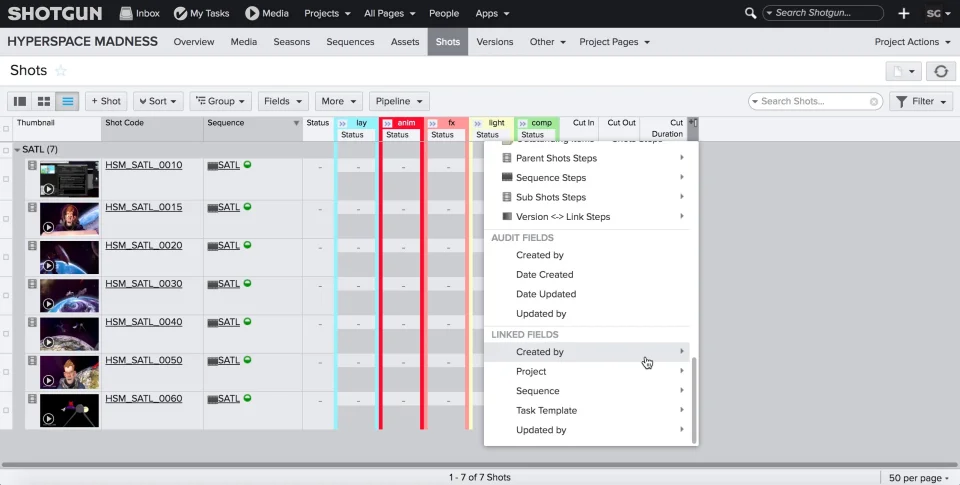Play media on HSM_SATL_0010 thumbnail
Image resolution: width=960 pixels, height=485 pixels.
[48, 189]
